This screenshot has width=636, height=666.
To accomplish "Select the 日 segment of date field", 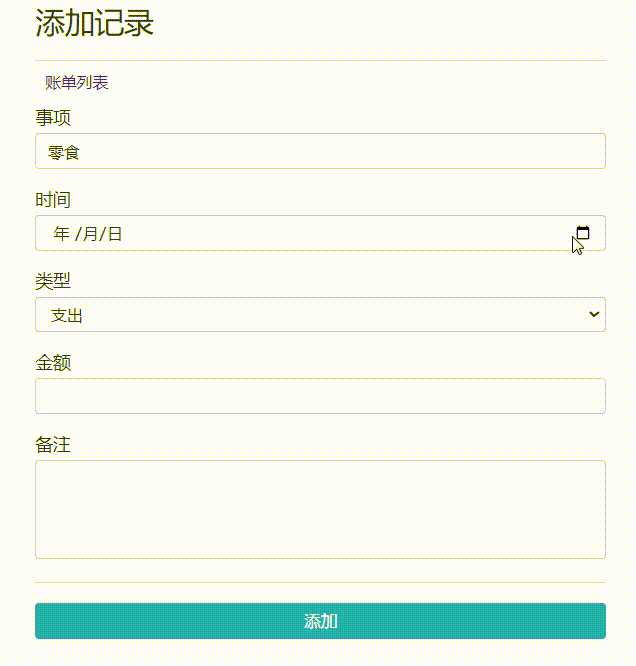I will (x=115, y=234).
